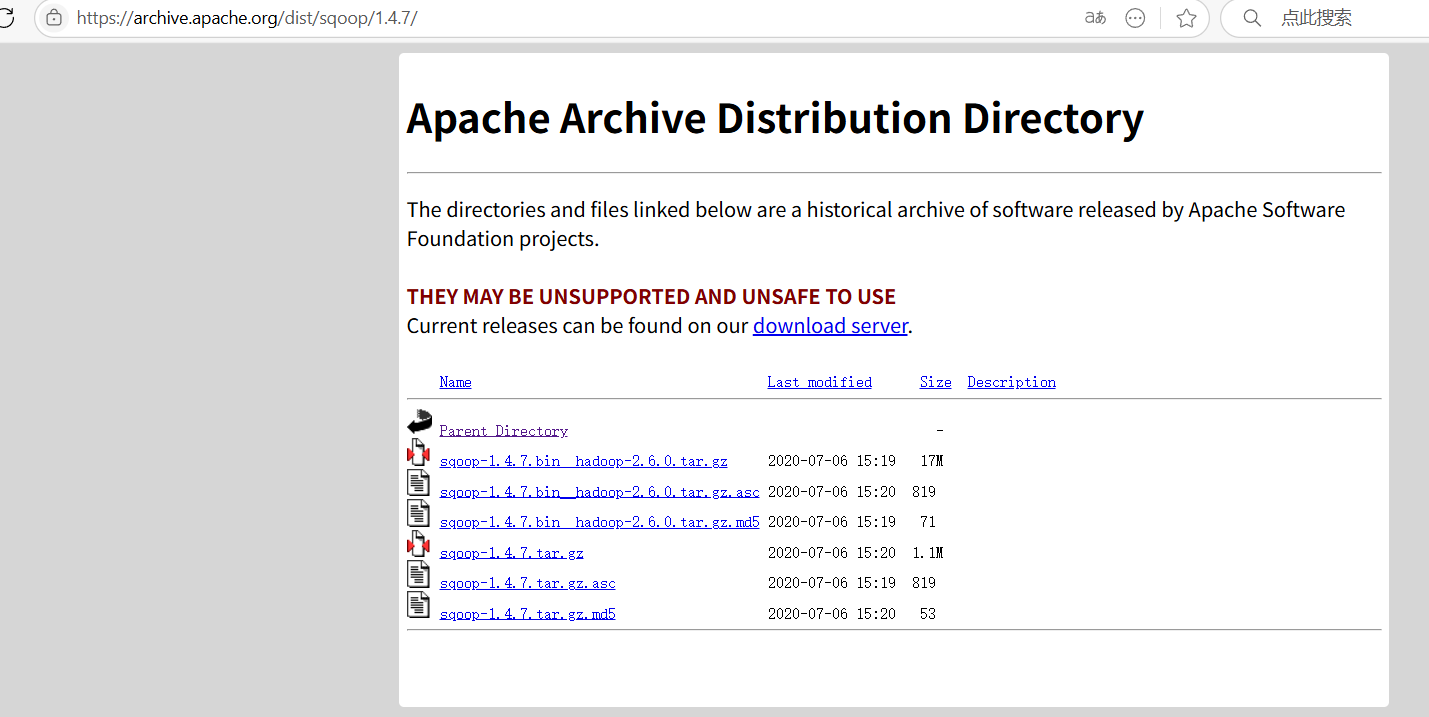Click the Parent Directory back arrow icon

pyautogui.click(x=419, y=422)
